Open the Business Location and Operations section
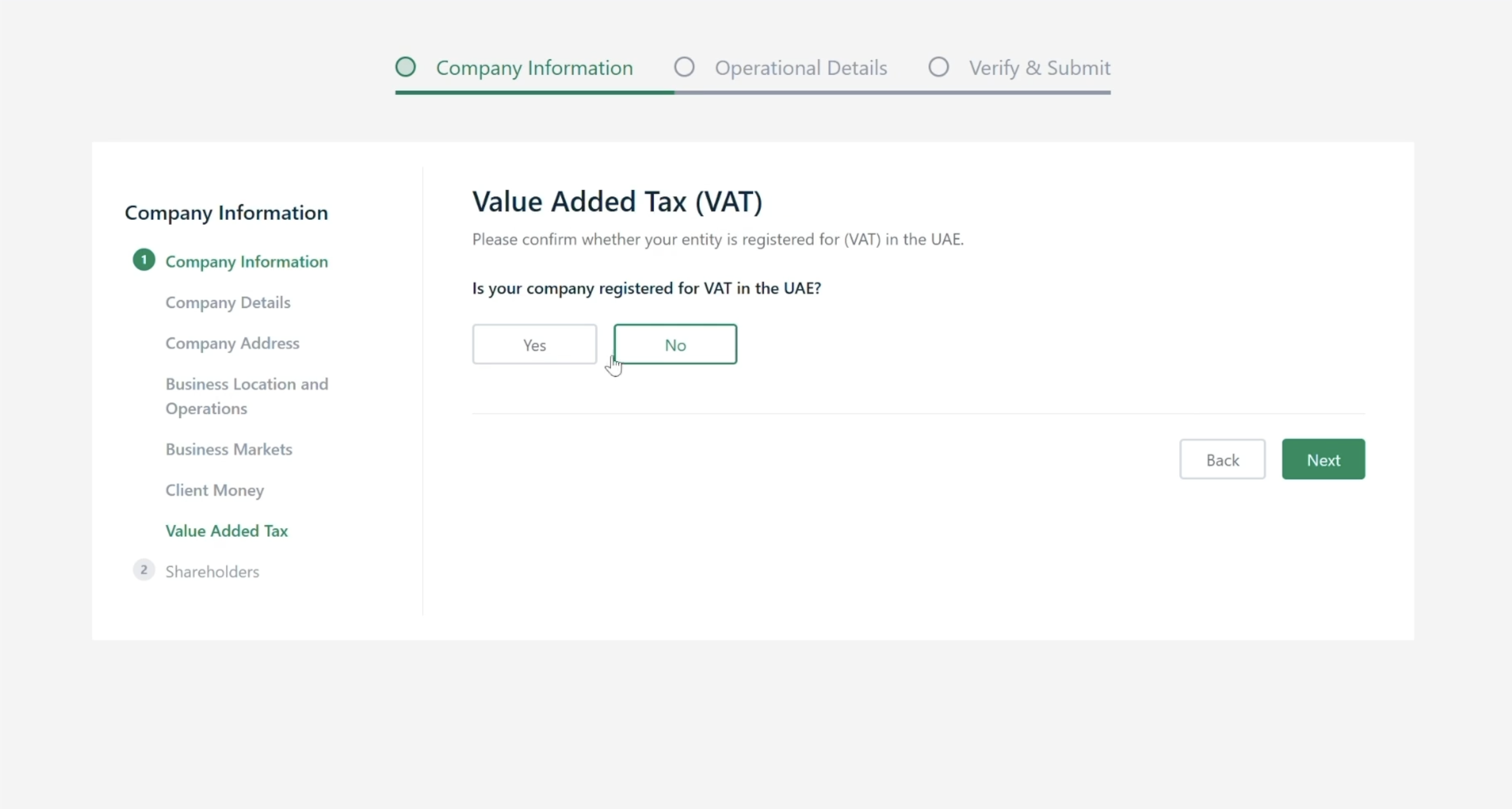This screenshot has height=809, width=1512. click(x=246, y=396)
